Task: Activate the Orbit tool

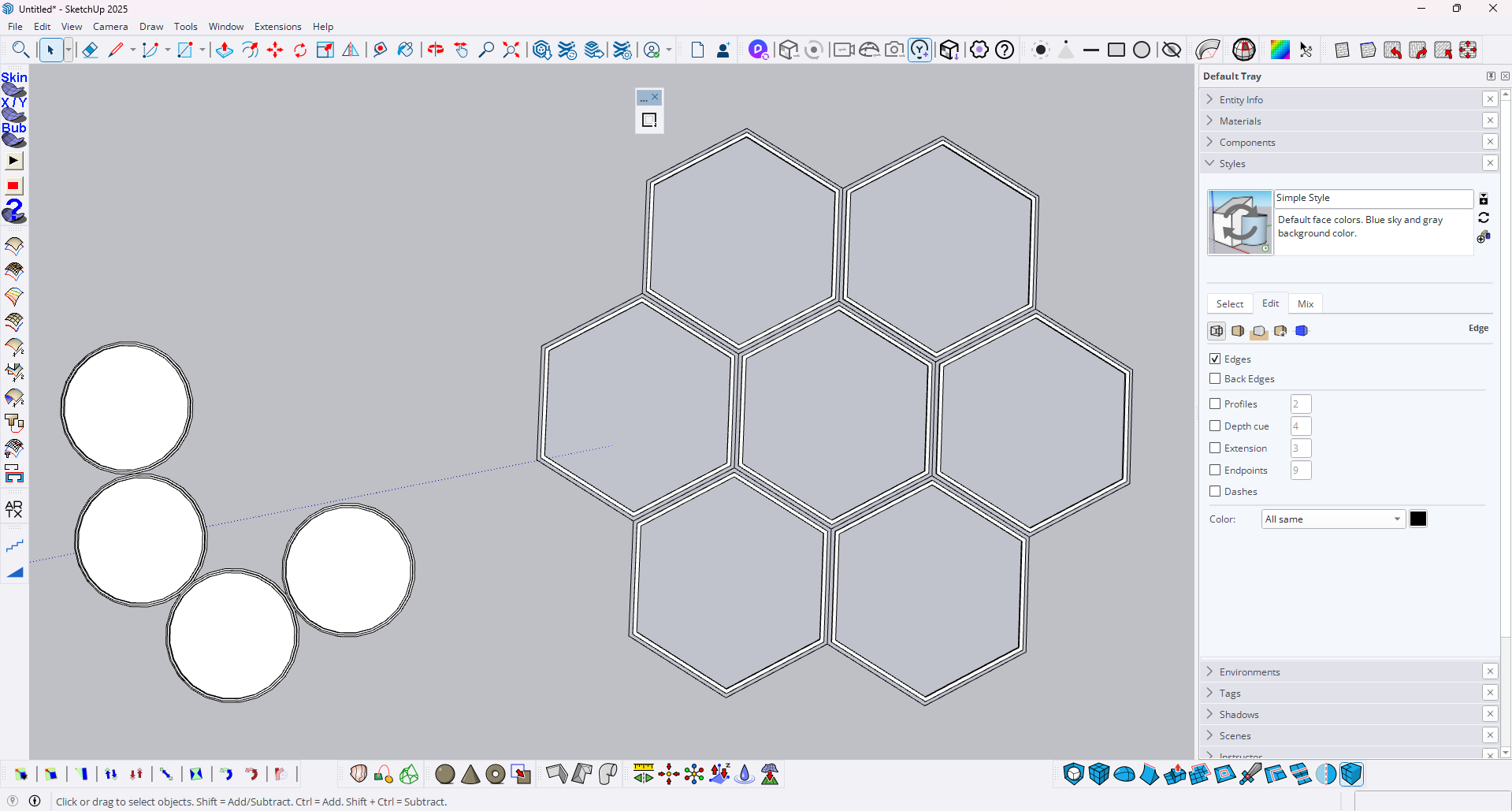Action: point(436,50)
